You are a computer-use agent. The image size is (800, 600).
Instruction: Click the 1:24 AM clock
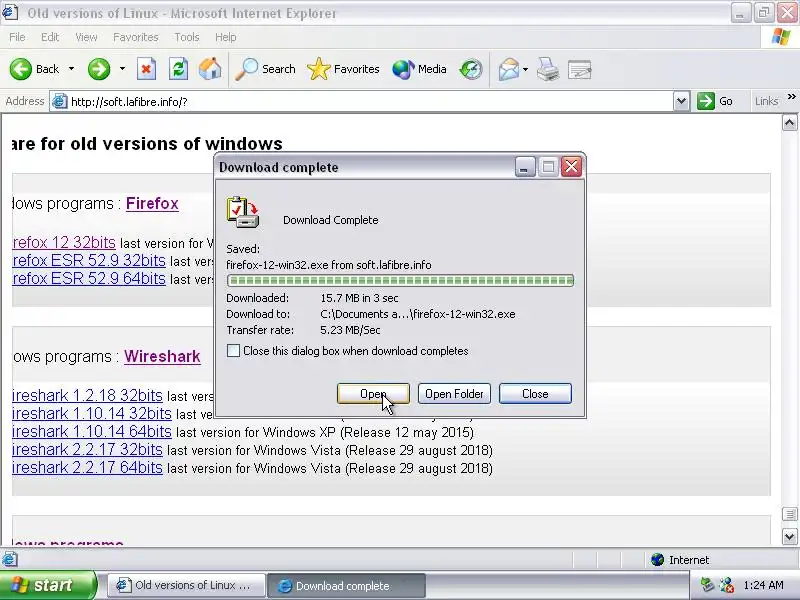(x=763, y=585)
